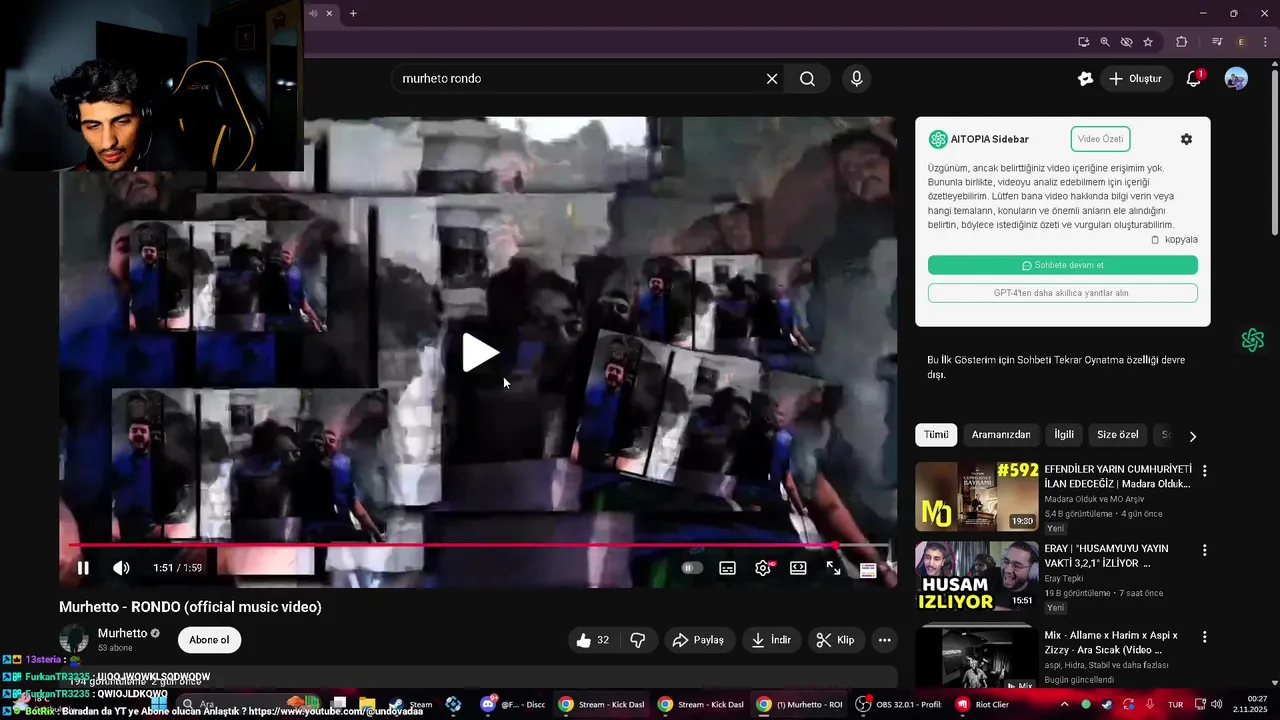Subscribe with the 'Abone ol' button

pos(209,640)
